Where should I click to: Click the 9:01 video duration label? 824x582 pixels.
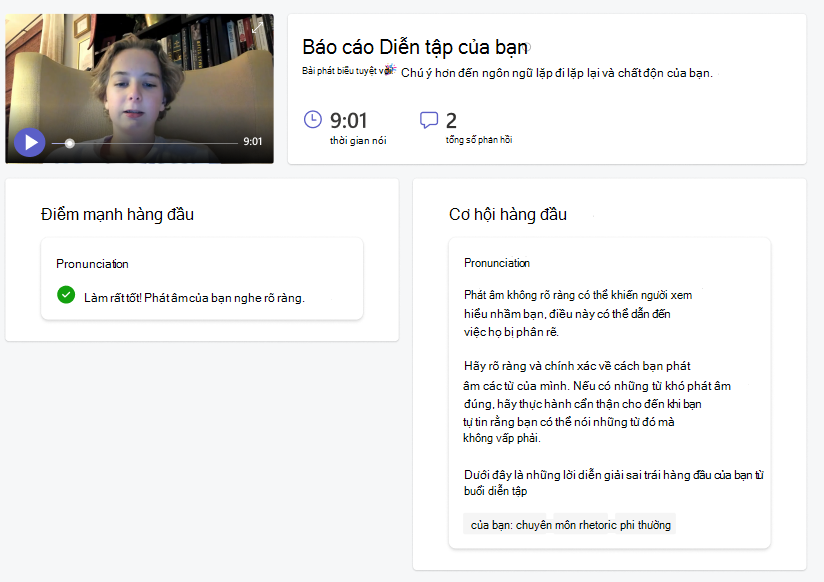pos(252,141)
